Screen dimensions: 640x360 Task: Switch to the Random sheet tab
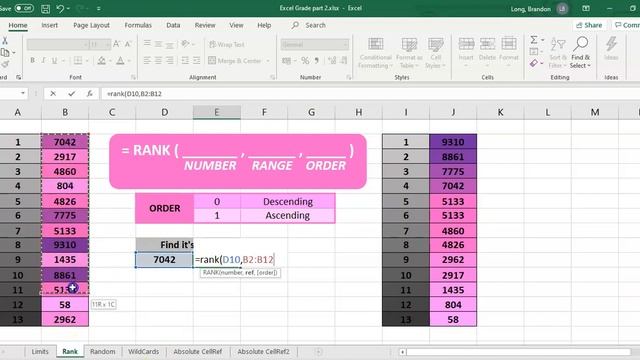coord(102,351)
